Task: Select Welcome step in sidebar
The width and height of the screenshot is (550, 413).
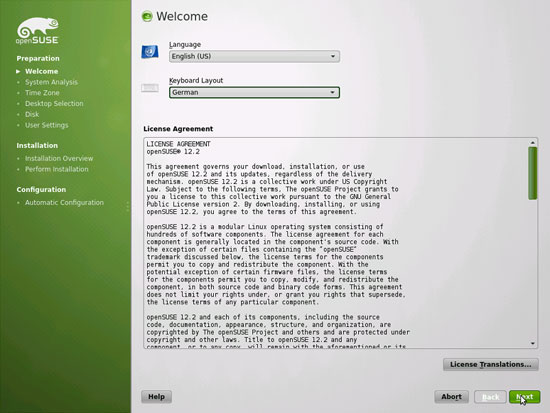Action: pyautogui.click(x=41, y=71)
